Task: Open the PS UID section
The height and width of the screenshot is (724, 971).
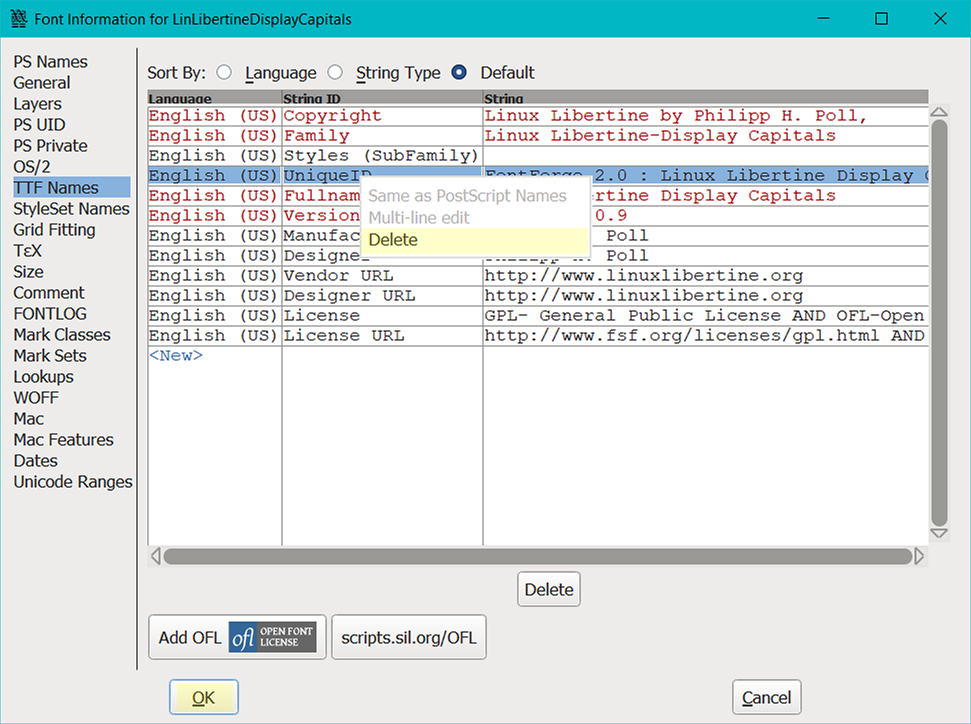Action: 40,125
